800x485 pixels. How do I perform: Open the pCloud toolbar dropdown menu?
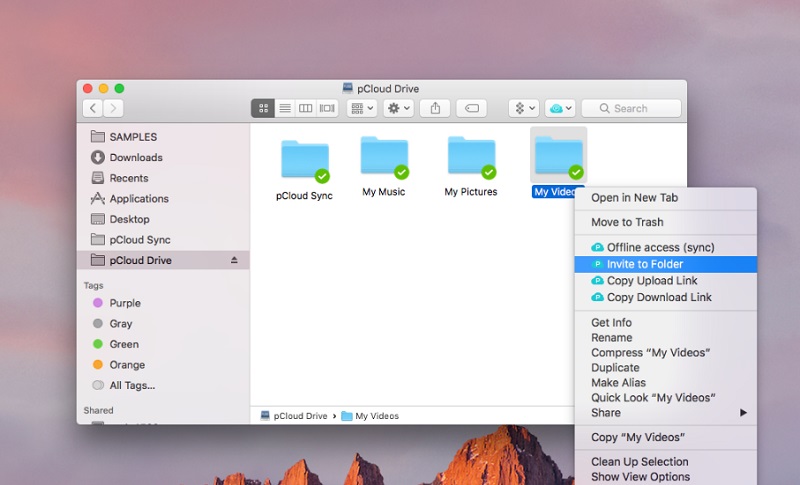point(558,108)
